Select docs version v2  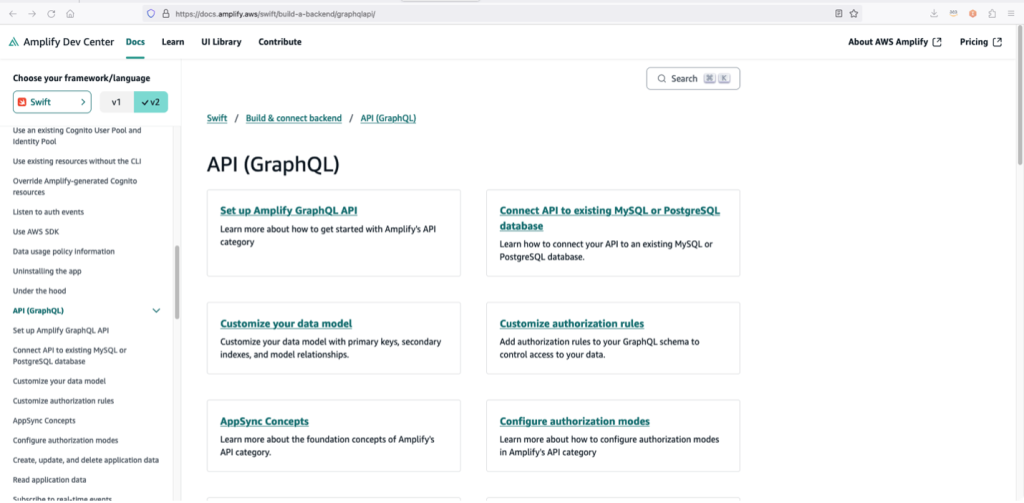(150, 102)
